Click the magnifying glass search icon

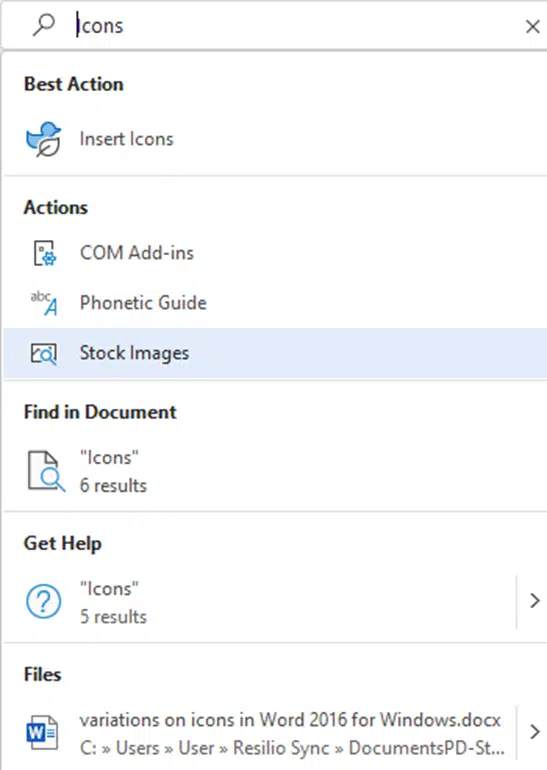point(44,25)
